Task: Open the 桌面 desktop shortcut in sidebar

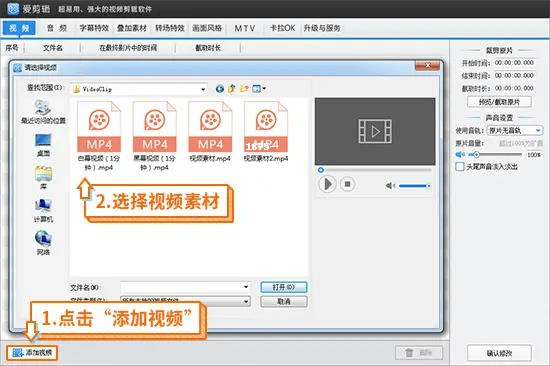Action: tap(43, 144)
